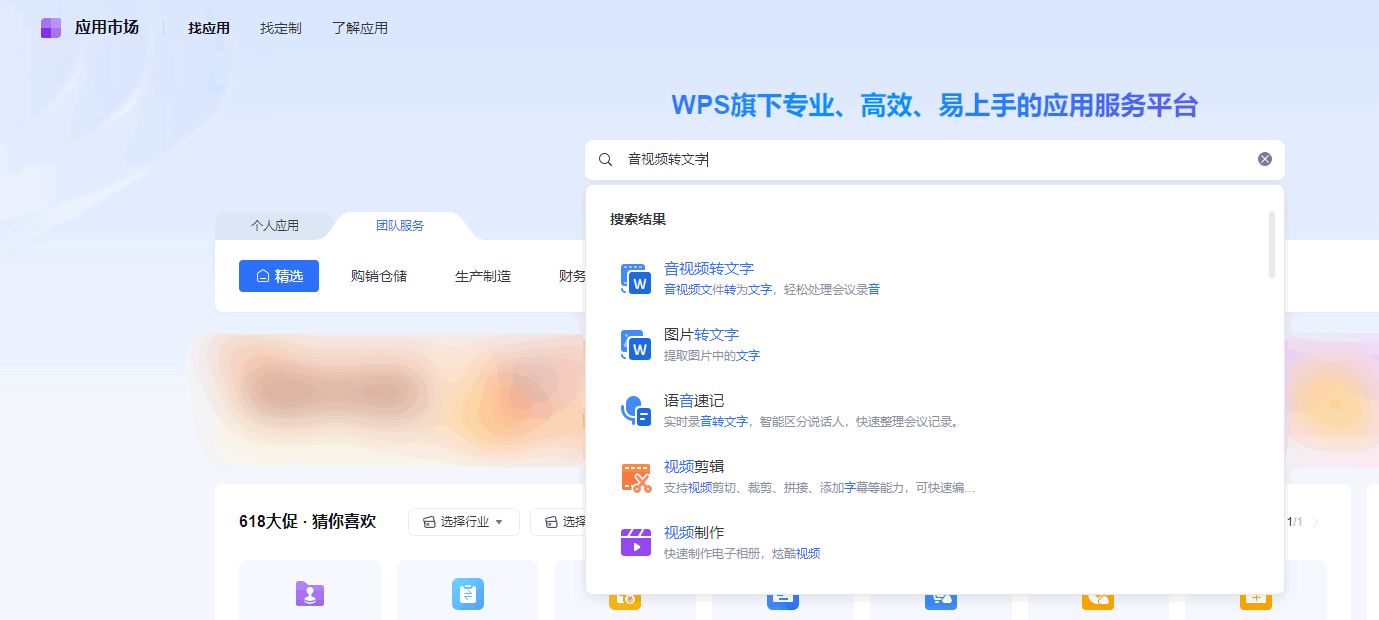Select the 购销仓储 category

379,276
